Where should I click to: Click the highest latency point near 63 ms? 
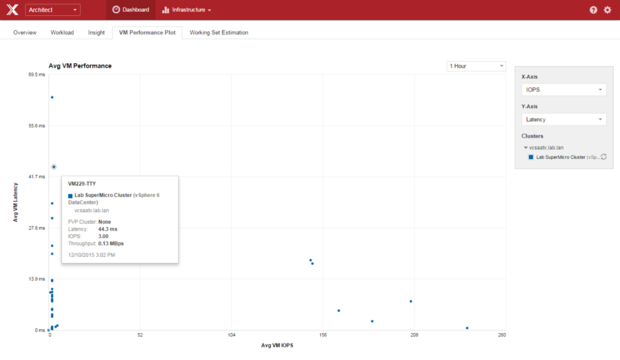pyautogui.click(x=52, y=97)
